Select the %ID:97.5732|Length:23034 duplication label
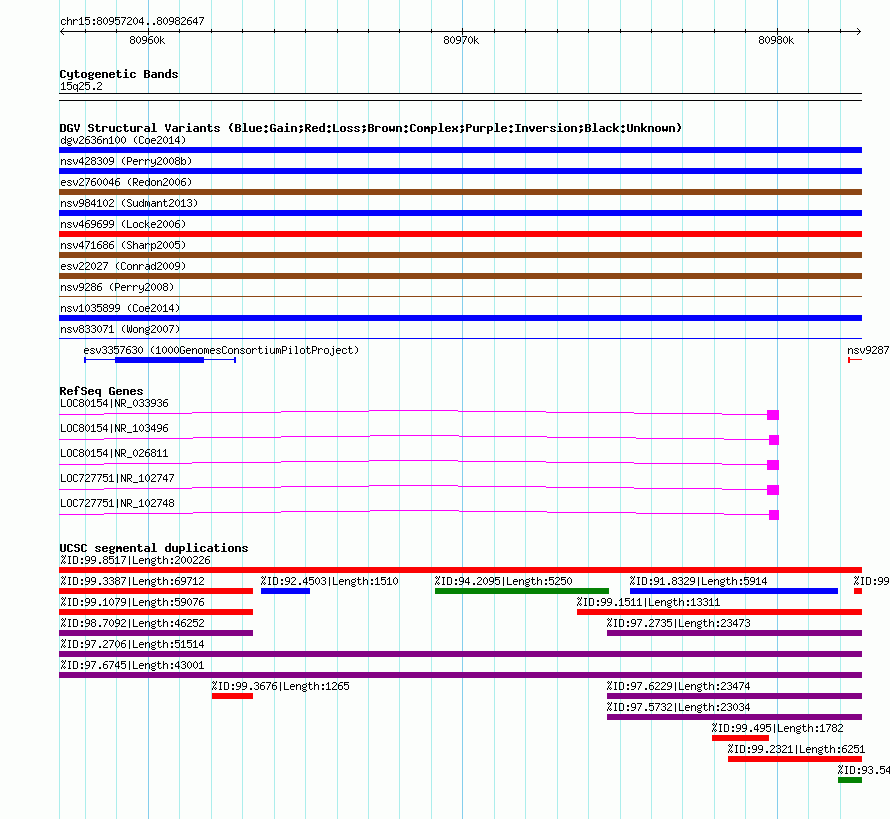 pos(678,707)
